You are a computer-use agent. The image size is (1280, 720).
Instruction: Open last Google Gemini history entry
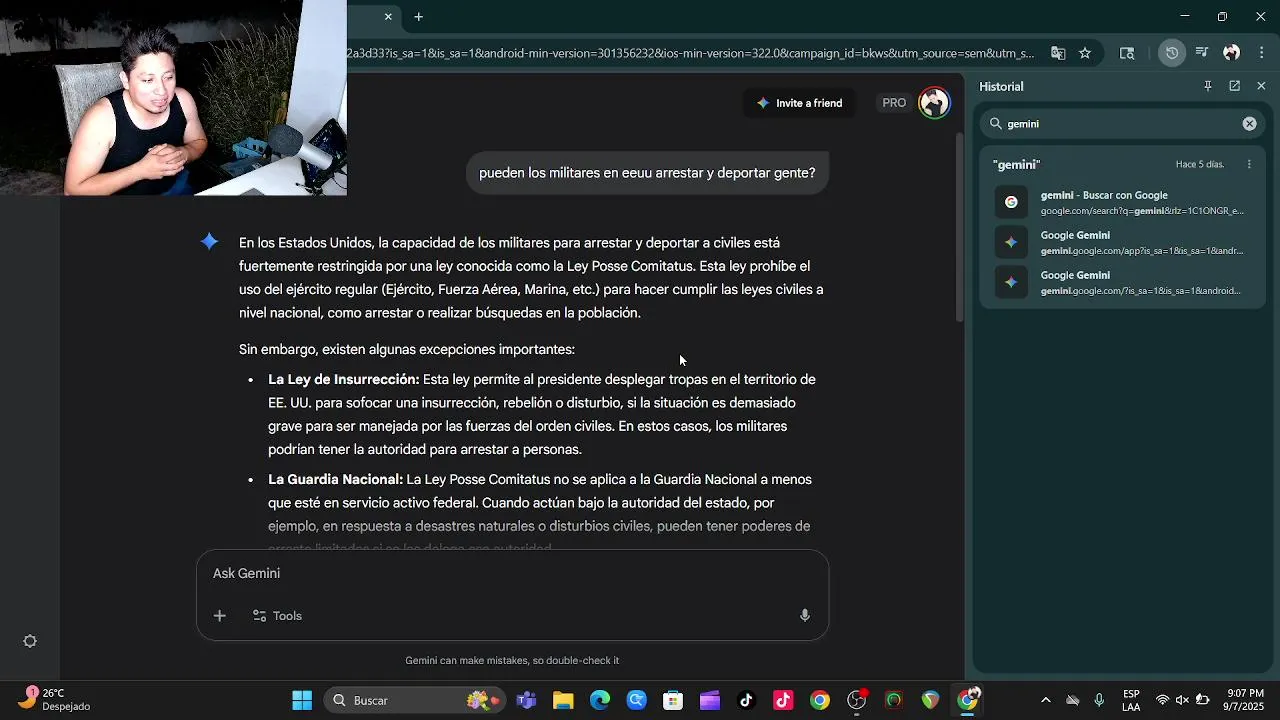pos(1122,282)
